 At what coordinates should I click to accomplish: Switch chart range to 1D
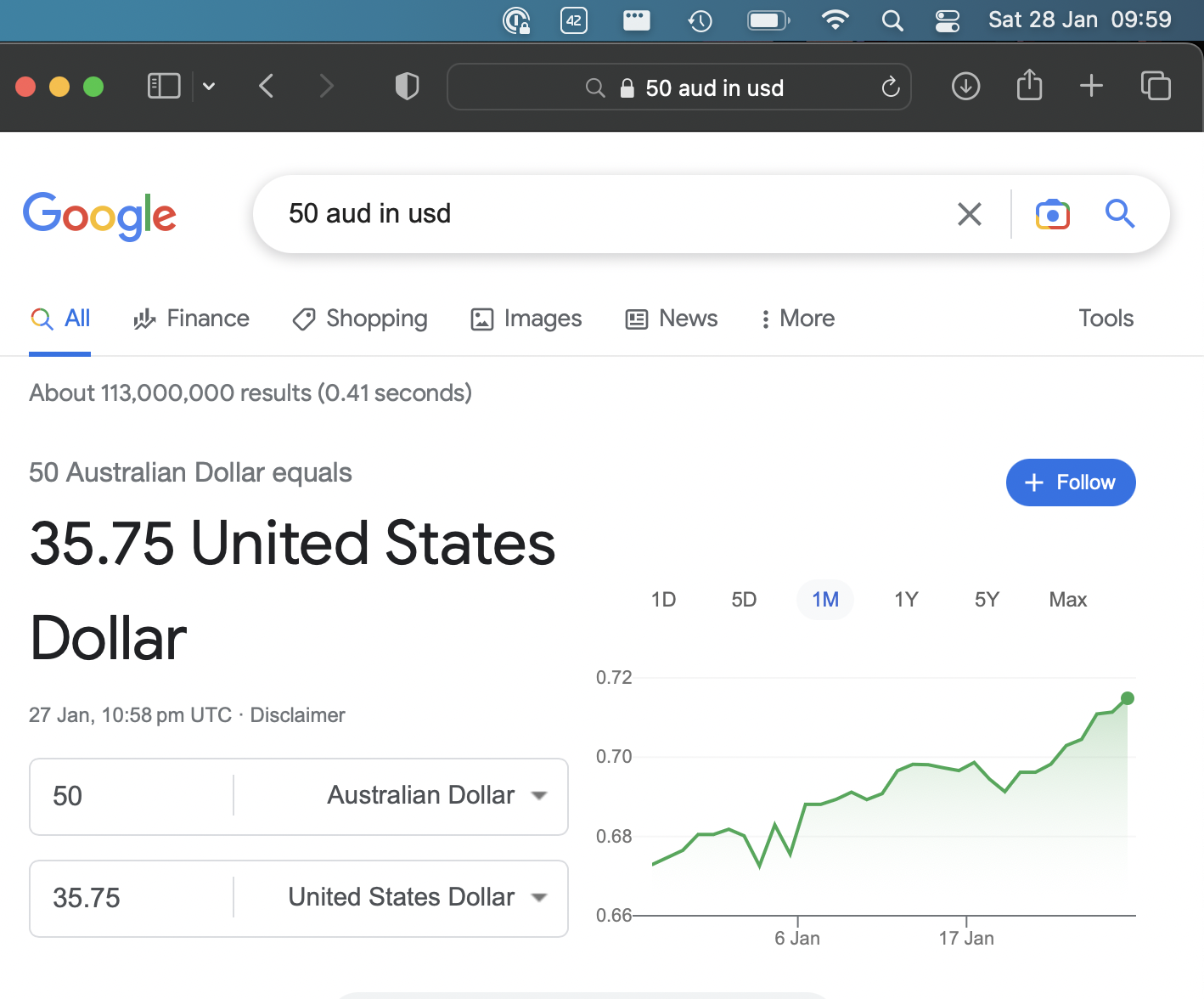click(663, 600)
